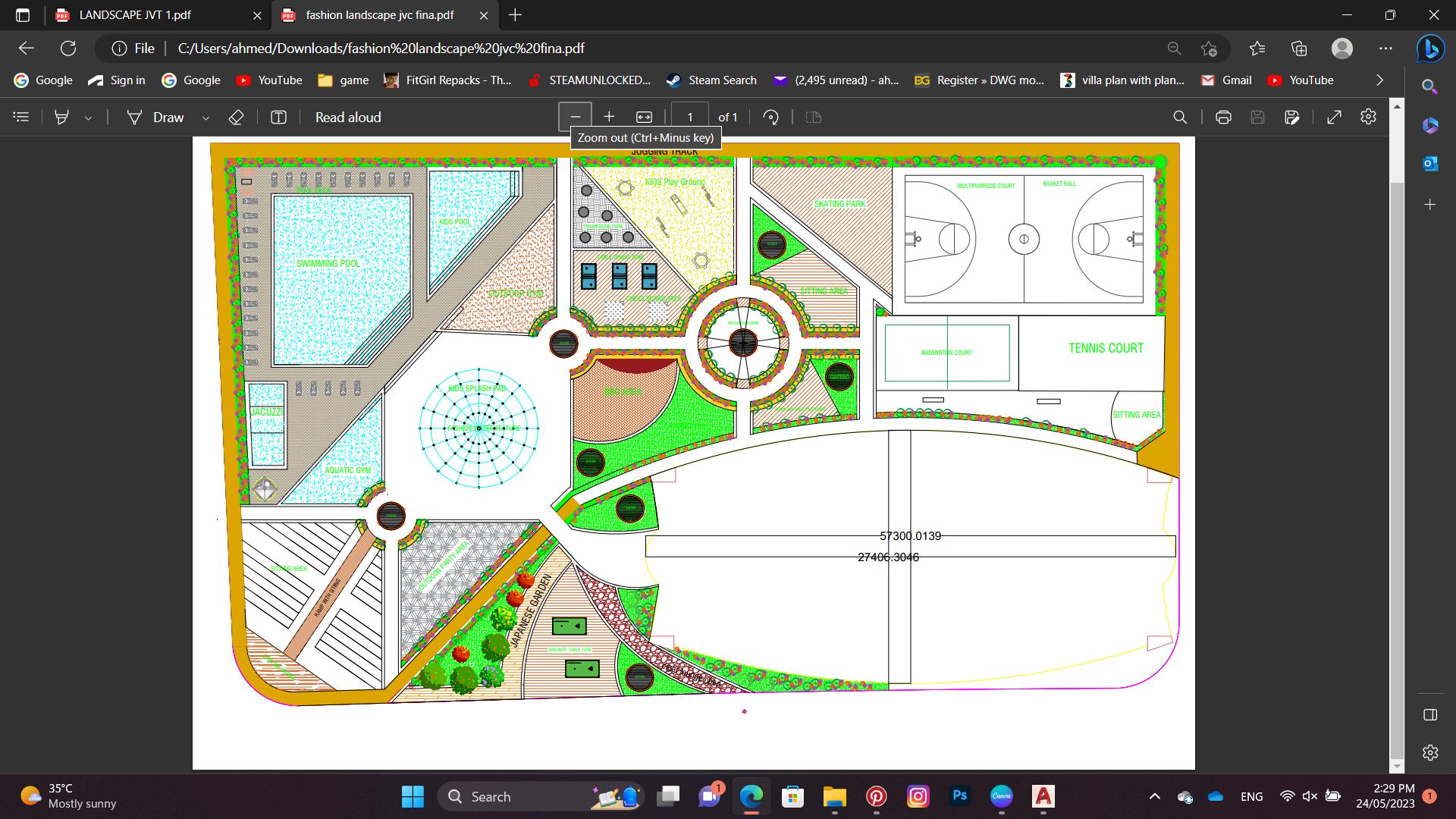The width and height of the screenshot is (1456, 819).
Task: Click the Read aloud button
Action: (x=348, y=117)
